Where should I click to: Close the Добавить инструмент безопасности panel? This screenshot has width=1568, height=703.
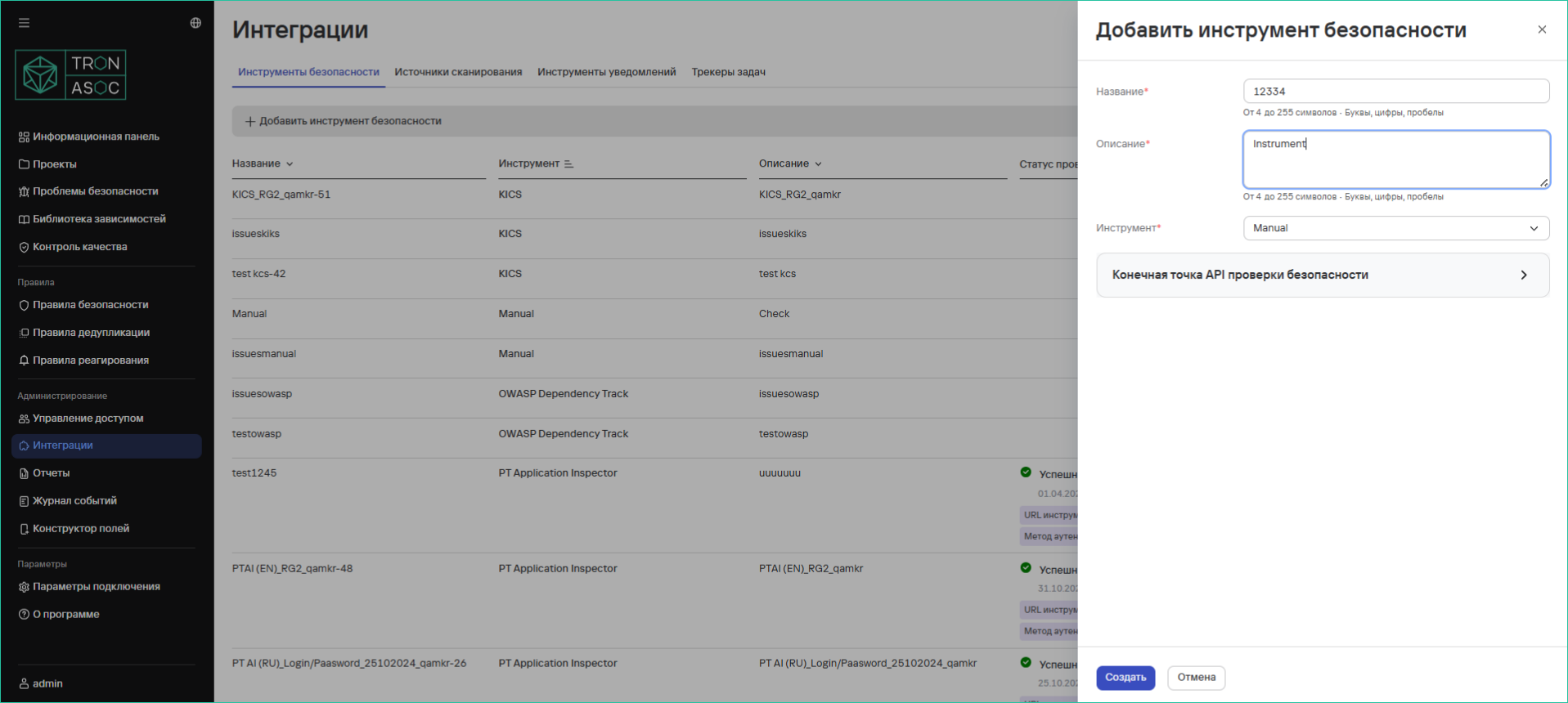1542,29
